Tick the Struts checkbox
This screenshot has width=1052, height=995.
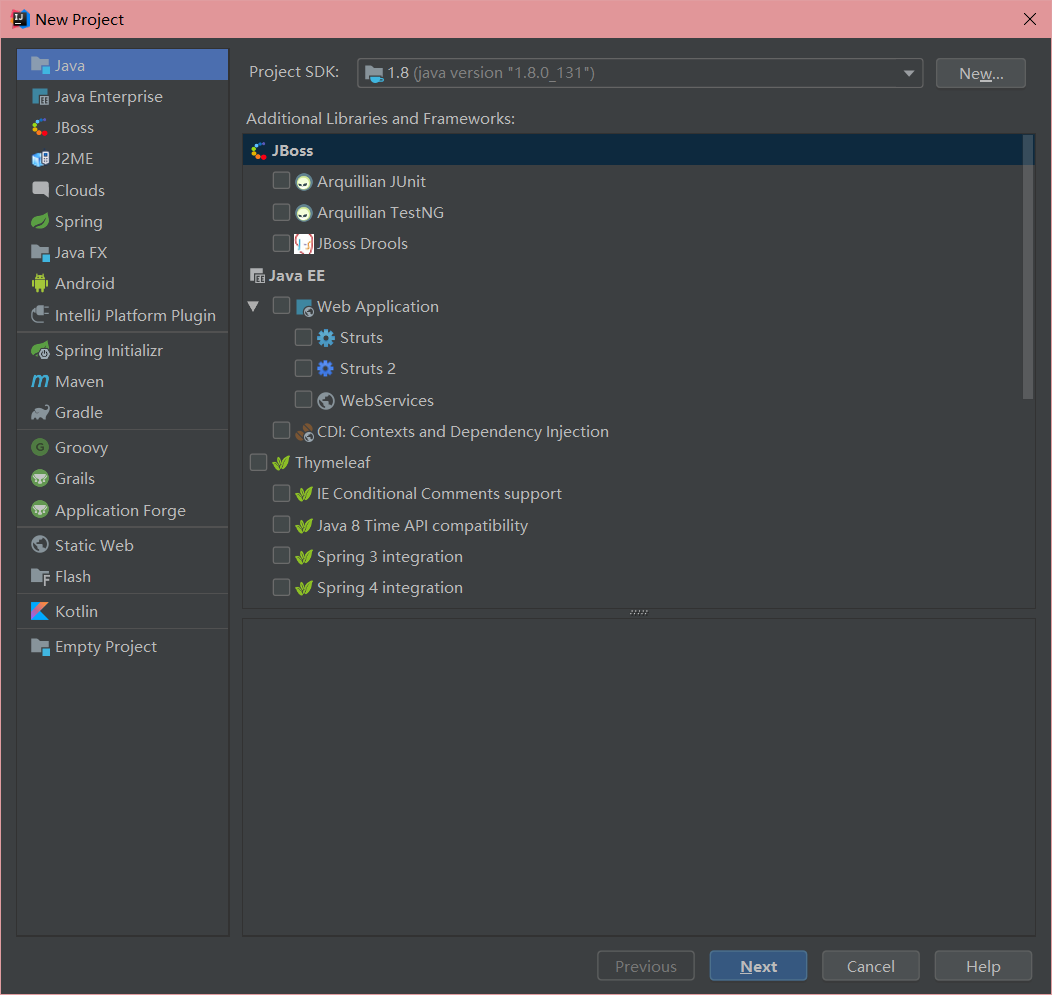pos(303,337)
